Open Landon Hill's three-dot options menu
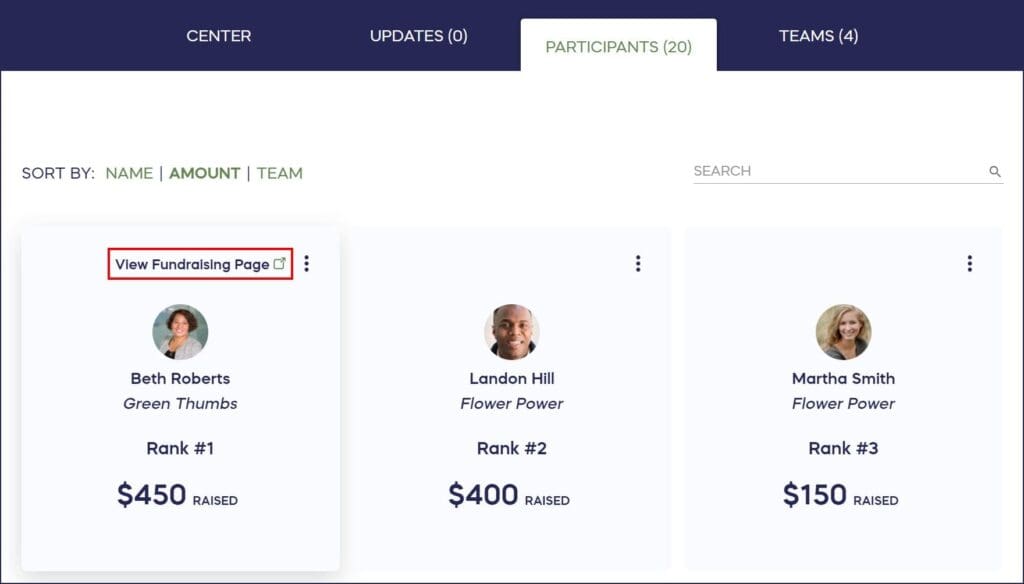 [638, 263]
